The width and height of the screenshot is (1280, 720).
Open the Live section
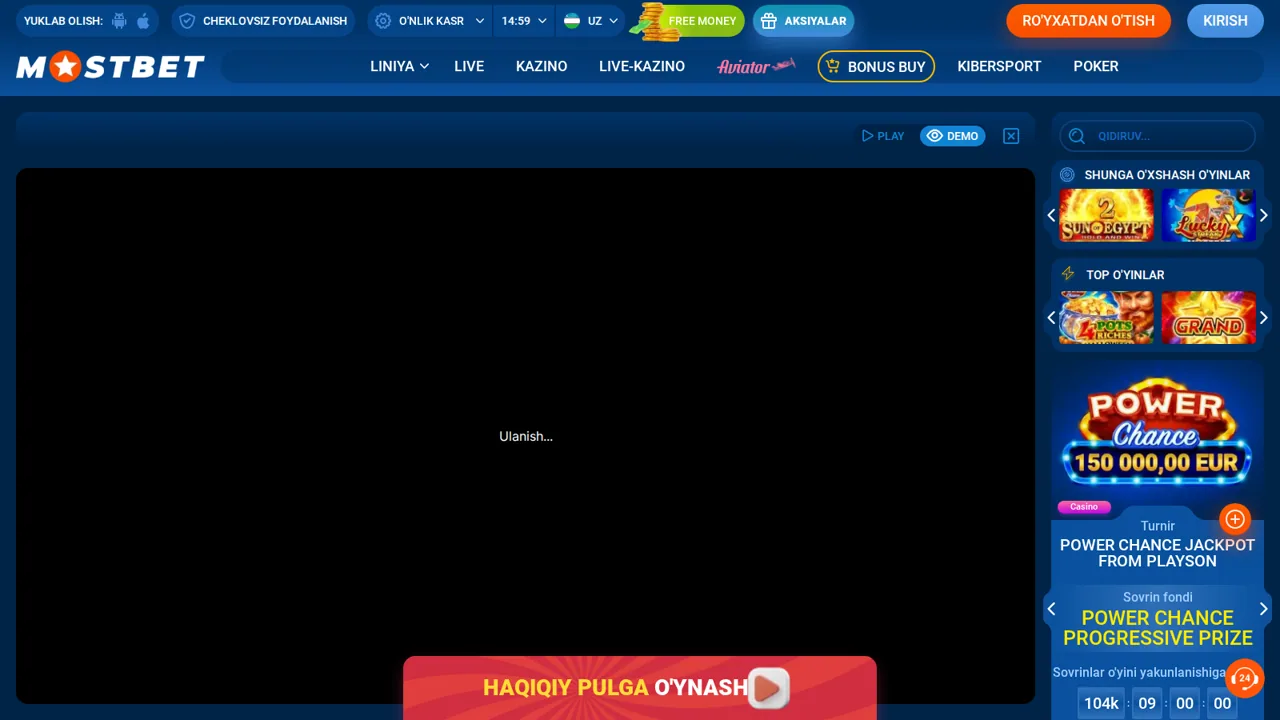click(469, 66)
